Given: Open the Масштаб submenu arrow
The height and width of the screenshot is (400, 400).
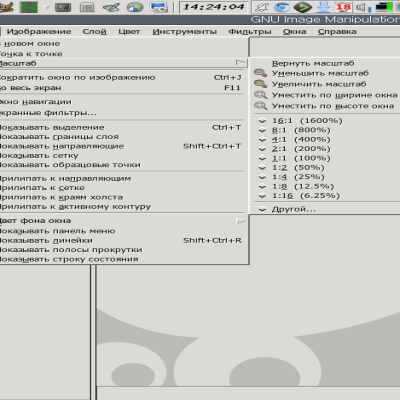Looking at the screenshot, I should (x=240, y=62).
